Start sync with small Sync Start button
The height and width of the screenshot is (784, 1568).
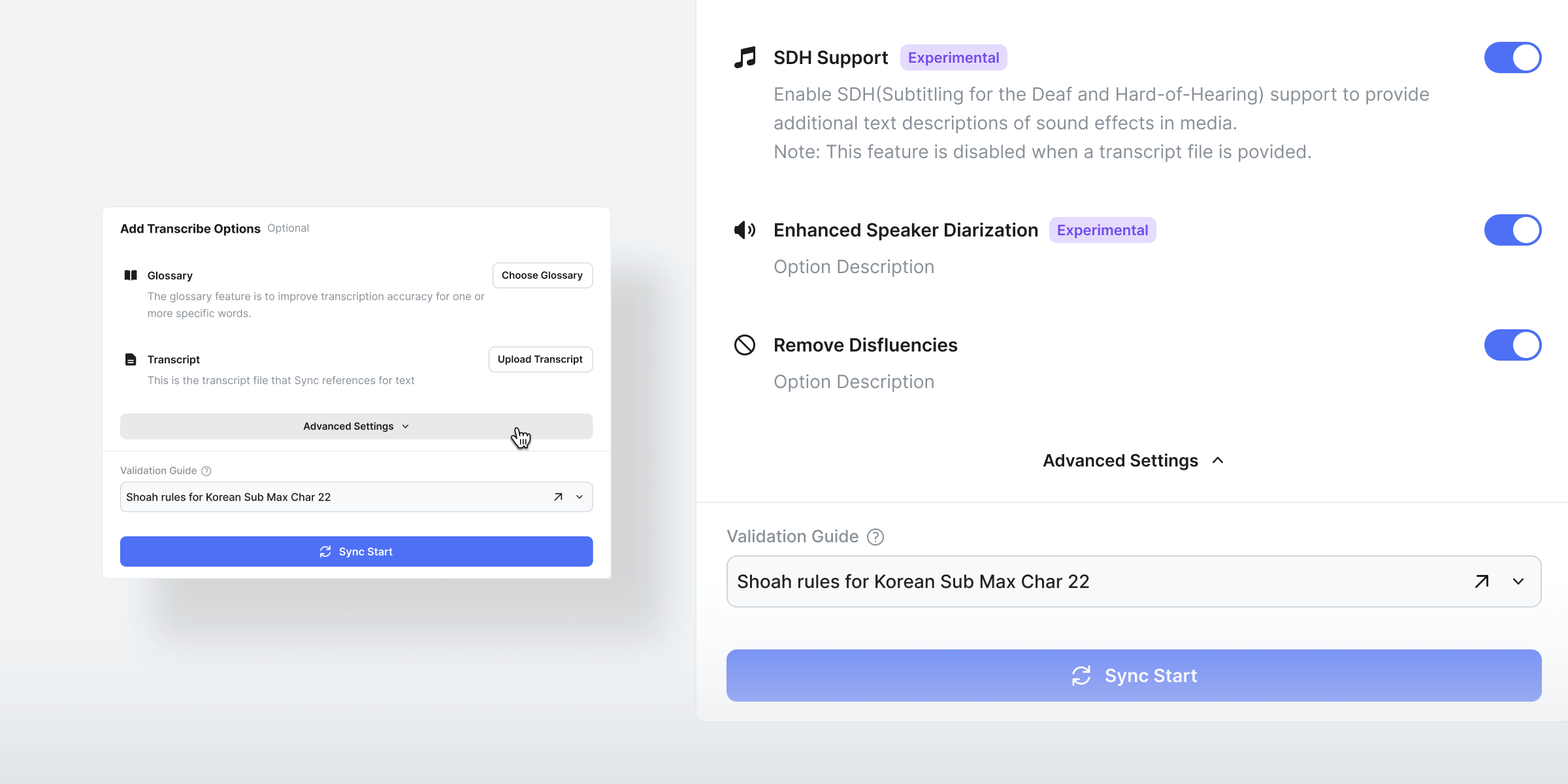click(x=357, y=551)
